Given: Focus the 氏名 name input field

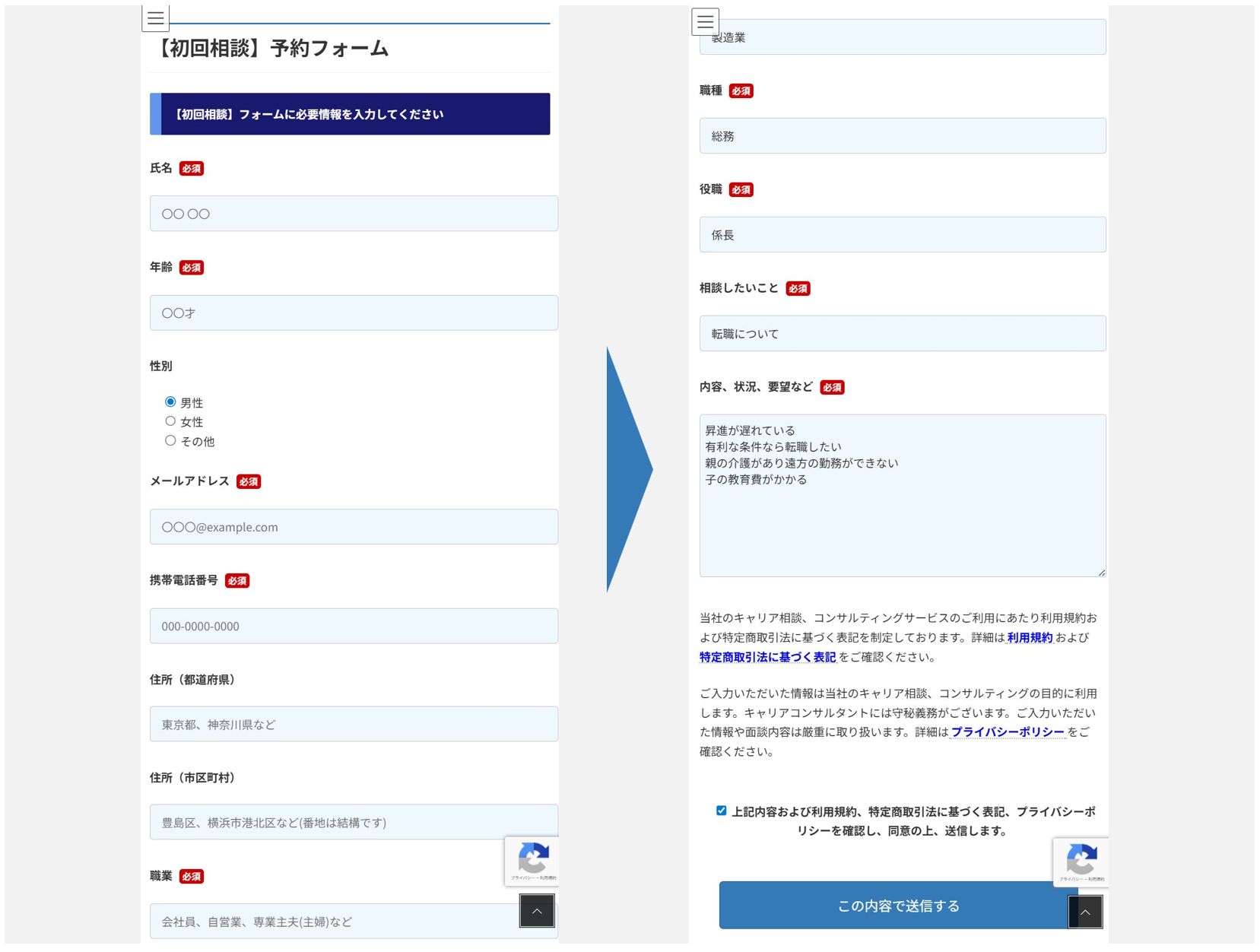Looking at the screenshot, I should coord(354,214).
